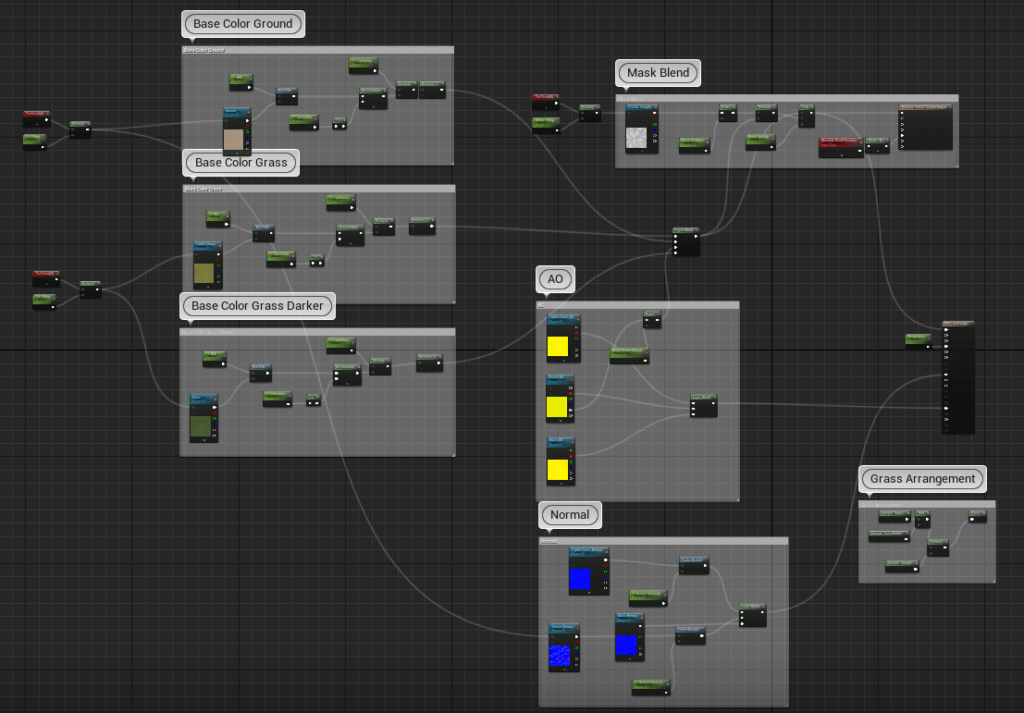Toggle pin visibility on the Lerp node in AO
The height and width of the screenshot is (713, 1024).
point(715,395)
